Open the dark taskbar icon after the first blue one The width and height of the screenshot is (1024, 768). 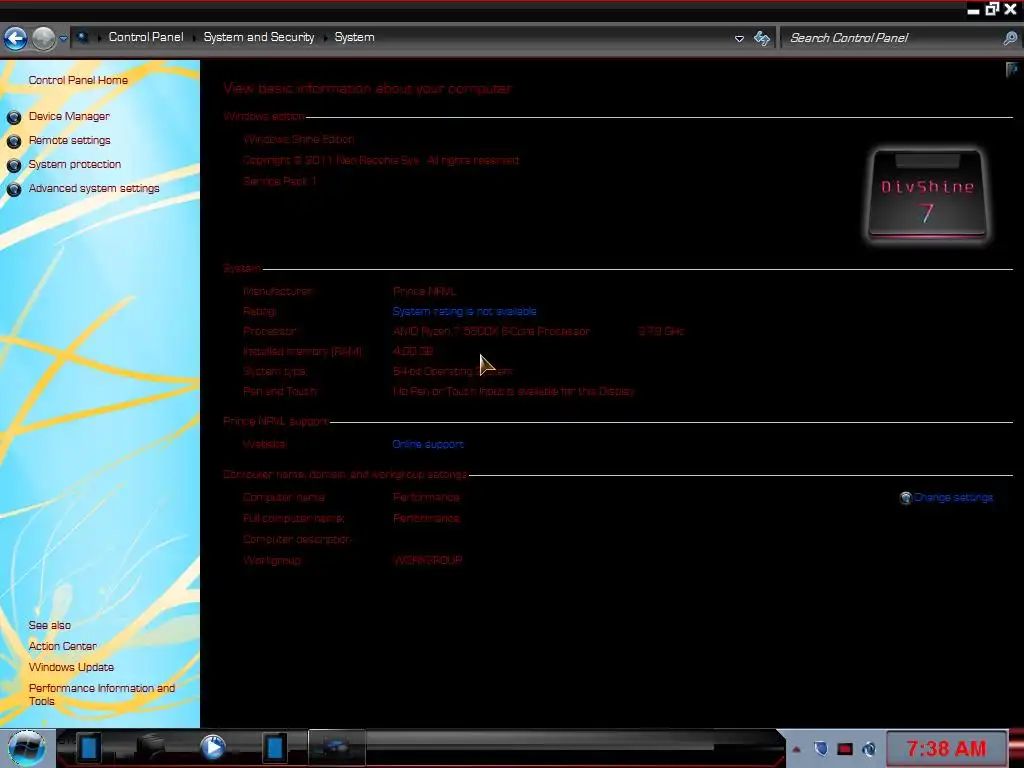tap(151, 748)
